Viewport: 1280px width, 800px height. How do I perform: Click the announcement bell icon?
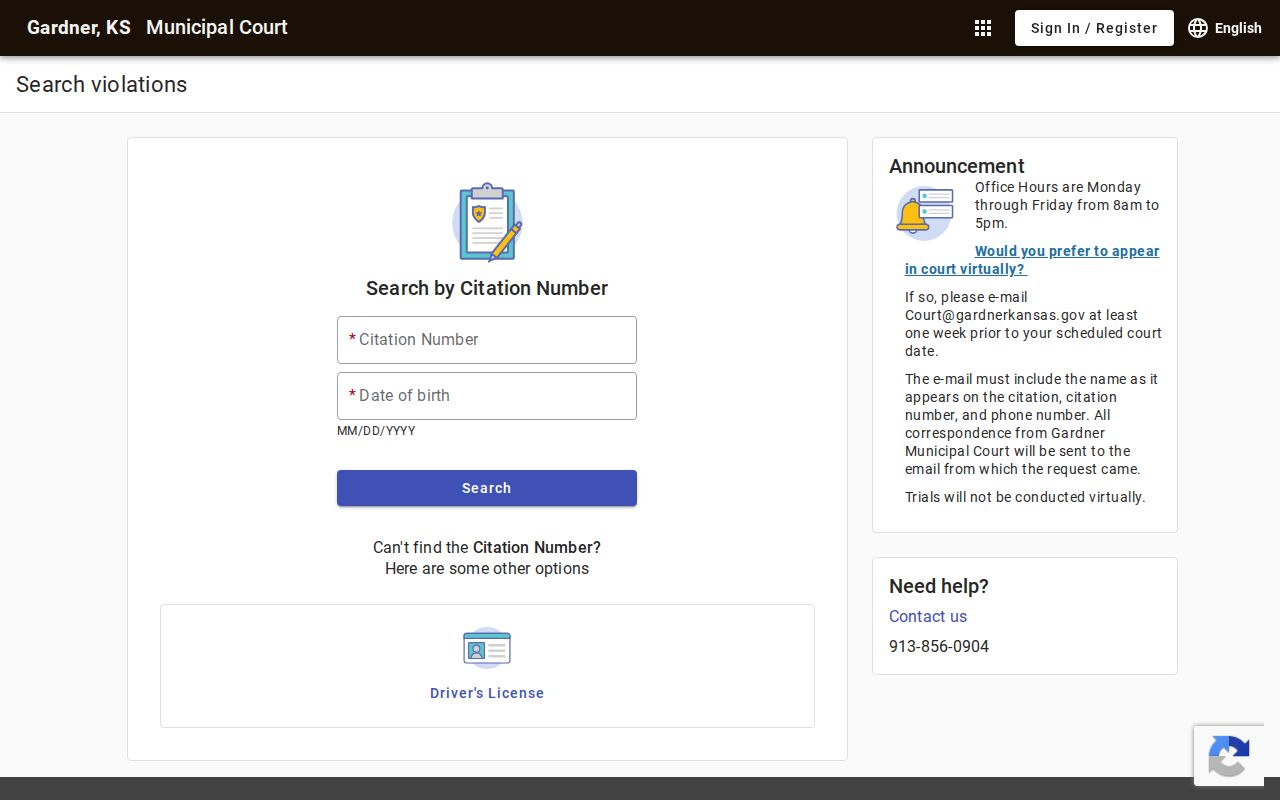pyautogui.click(x=925, y=213)
